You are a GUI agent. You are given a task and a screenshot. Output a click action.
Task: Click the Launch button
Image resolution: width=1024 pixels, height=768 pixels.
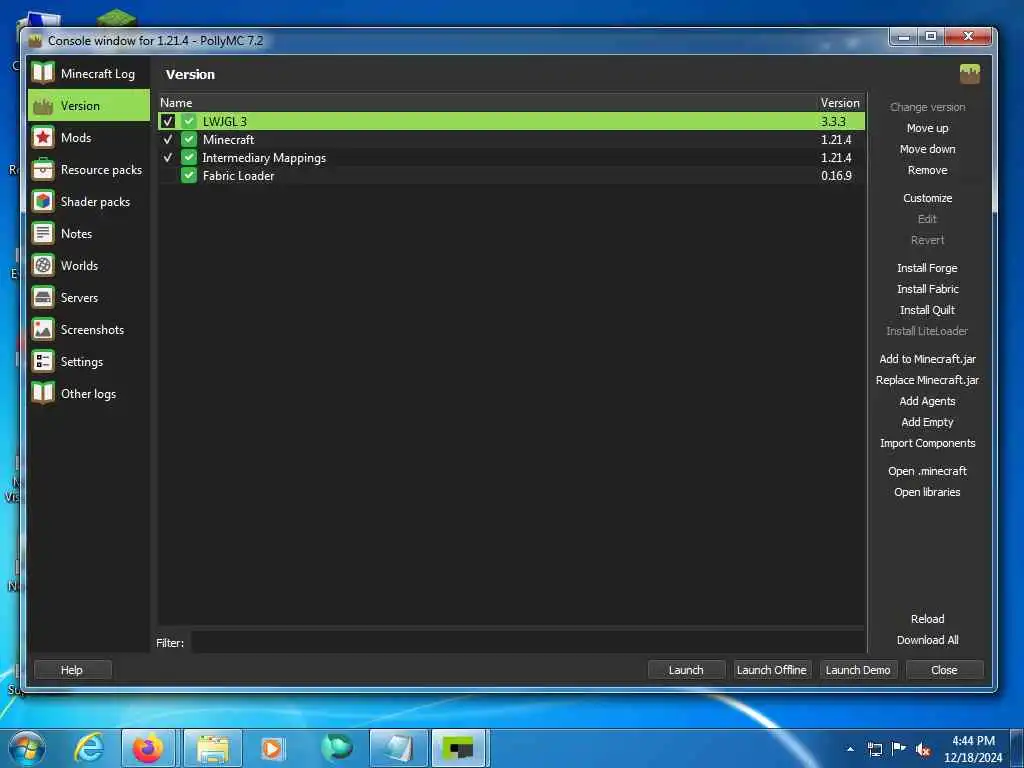686,670
